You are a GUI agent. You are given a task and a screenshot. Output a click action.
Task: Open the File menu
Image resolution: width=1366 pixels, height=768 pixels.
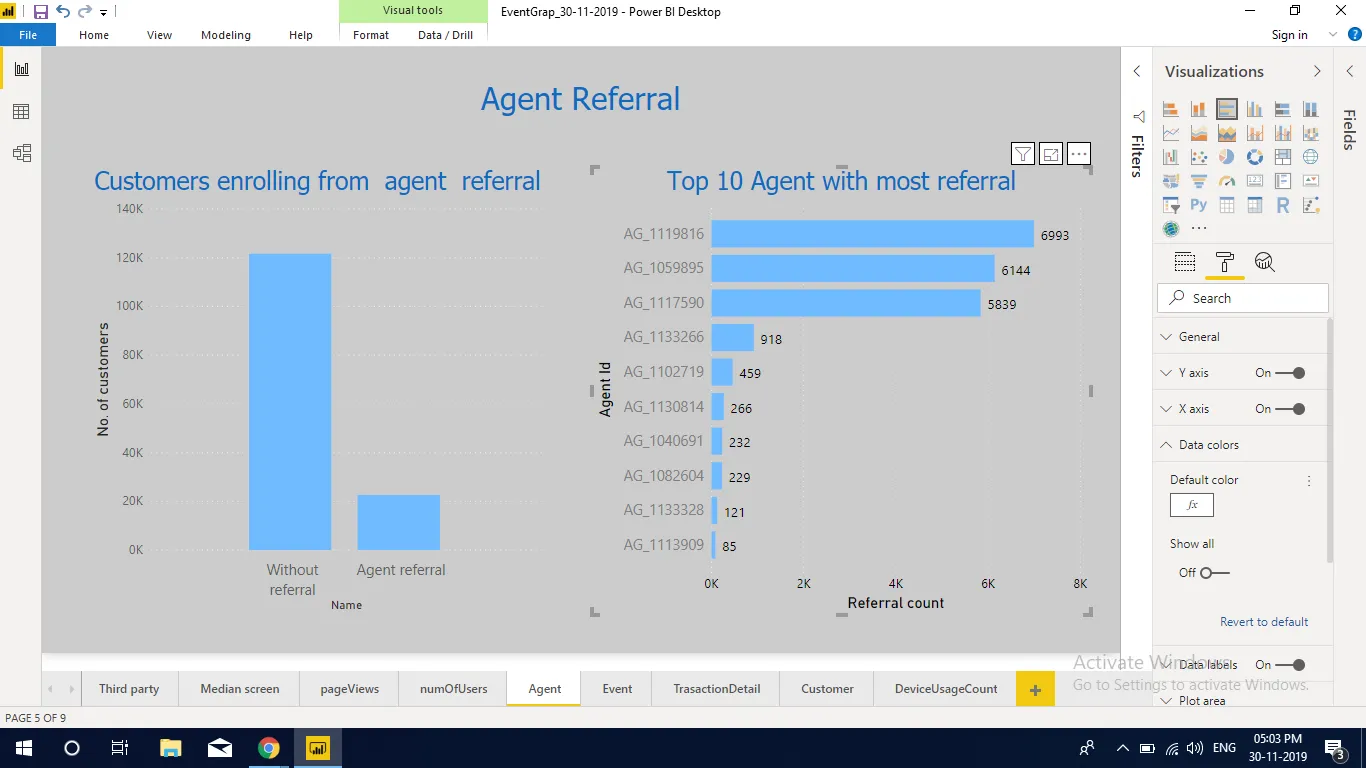(x=28, y=35)
